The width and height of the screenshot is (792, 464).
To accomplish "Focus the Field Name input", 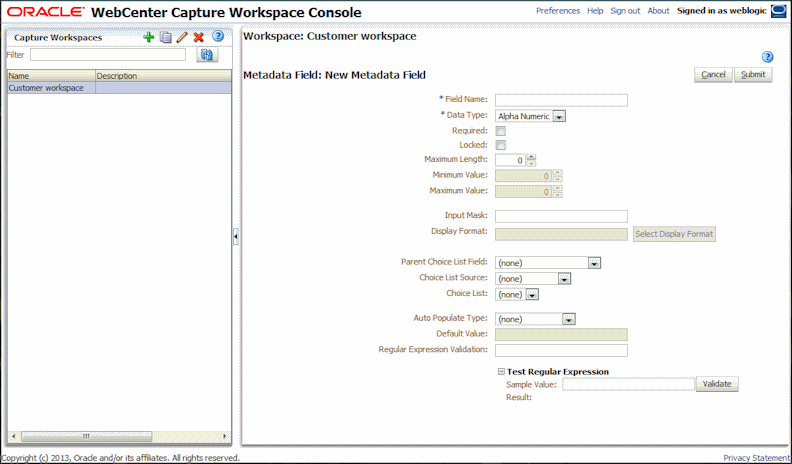I will (561, 100).
